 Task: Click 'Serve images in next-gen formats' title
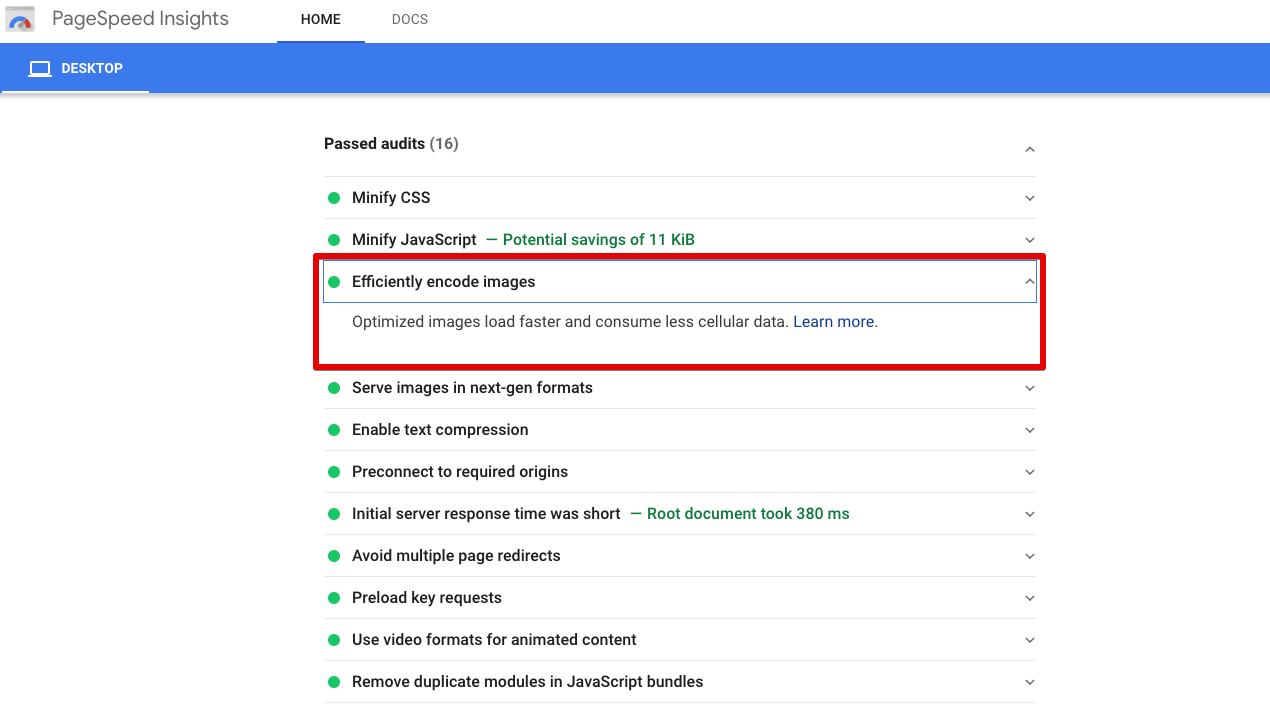point(472,388)
